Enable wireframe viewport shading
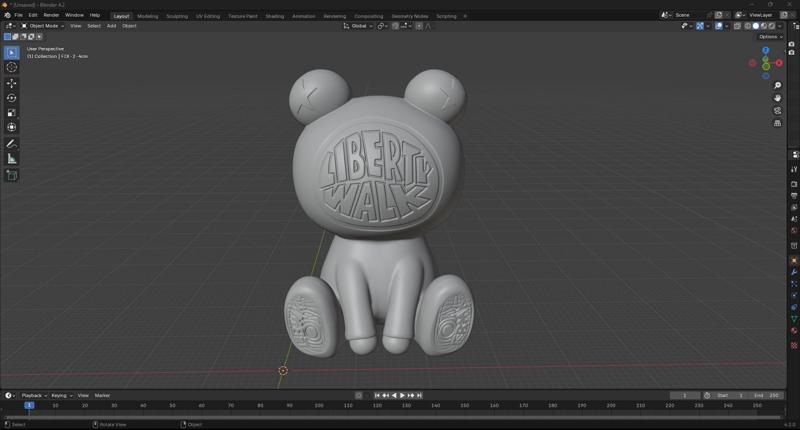The height and width of the screenshot is (430, 800). click(747, 26)
